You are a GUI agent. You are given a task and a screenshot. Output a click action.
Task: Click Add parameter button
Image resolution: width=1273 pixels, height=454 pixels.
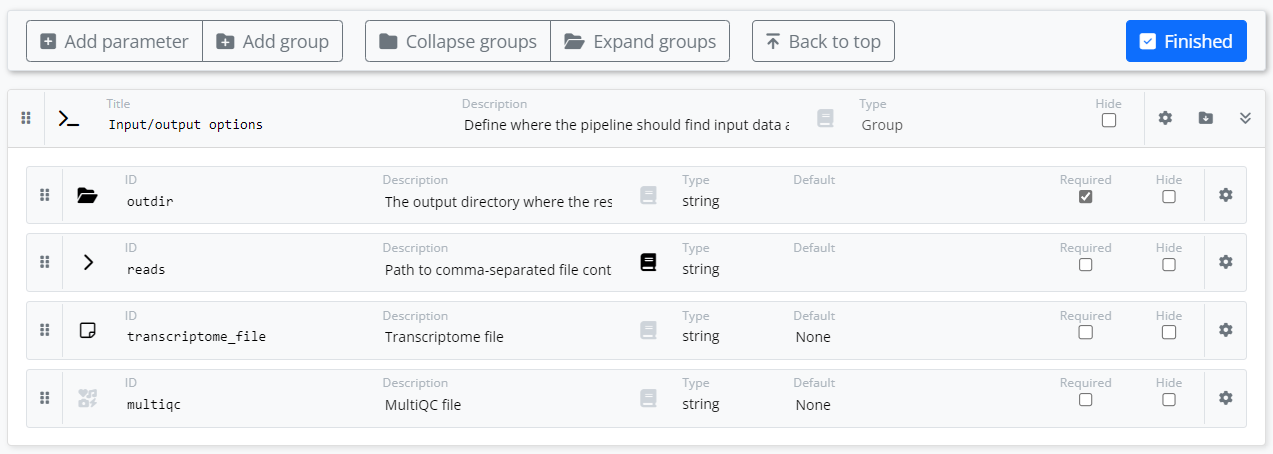[114, 41]
